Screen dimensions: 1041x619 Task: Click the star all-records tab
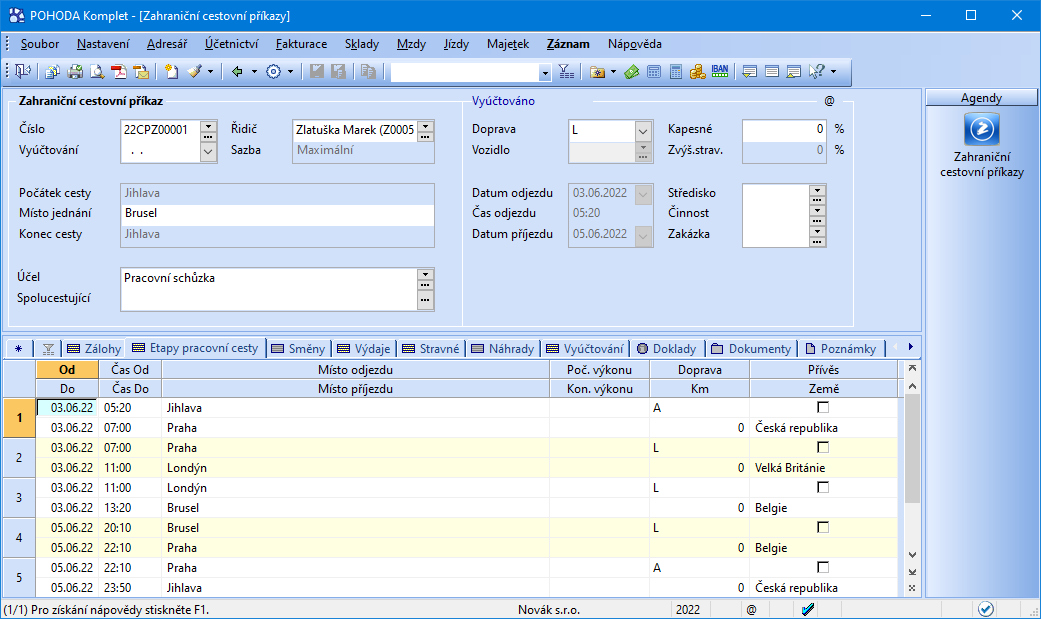tap(19, 349)
